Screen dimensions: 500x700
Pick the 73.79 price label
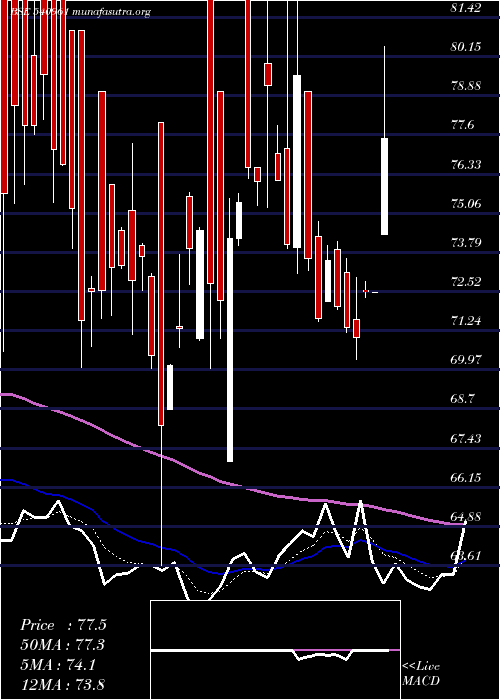click(466, 243)
